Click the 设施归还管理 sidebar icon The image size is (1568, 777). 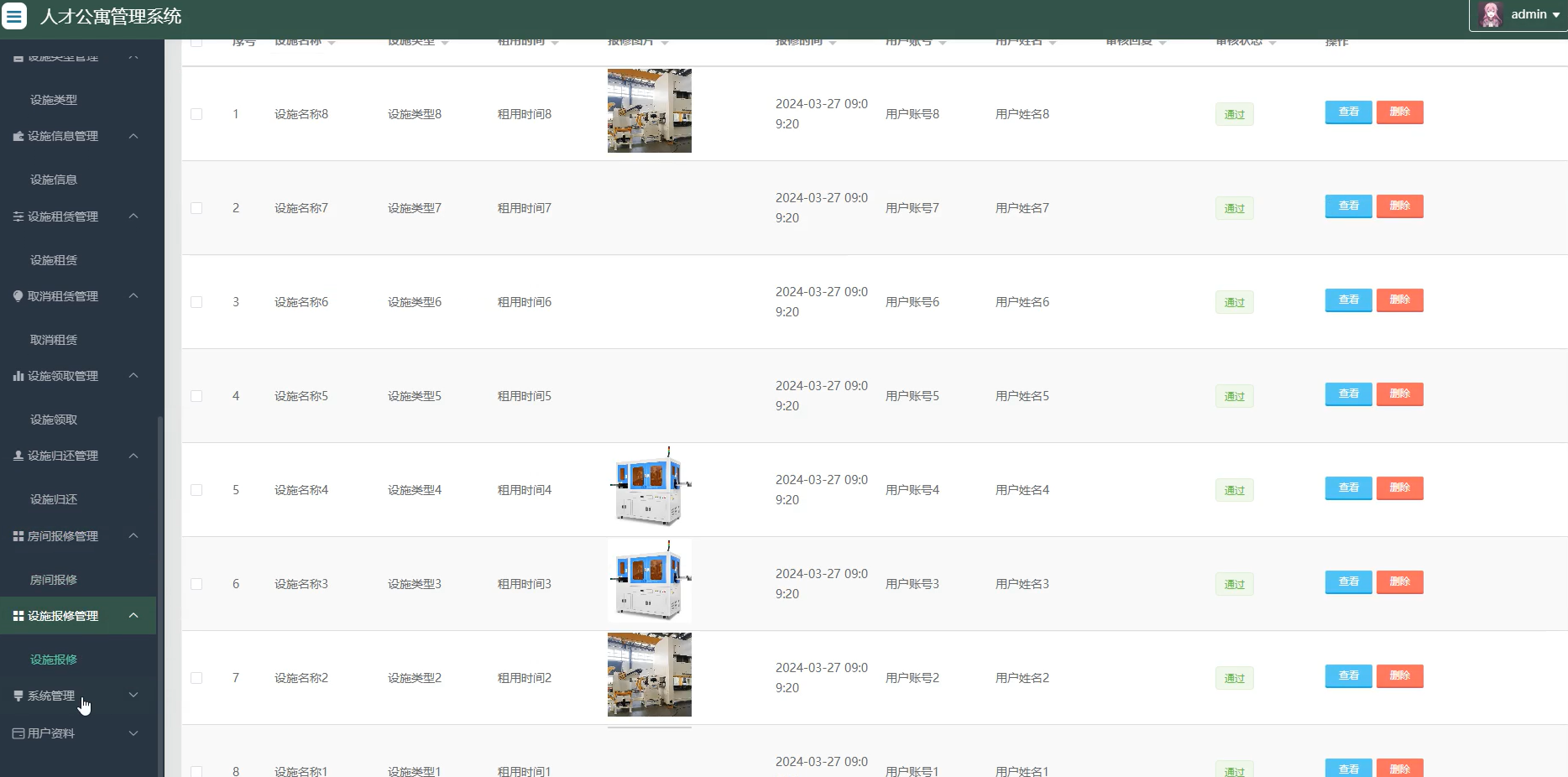pyautogui.click(x=18, y=456)
